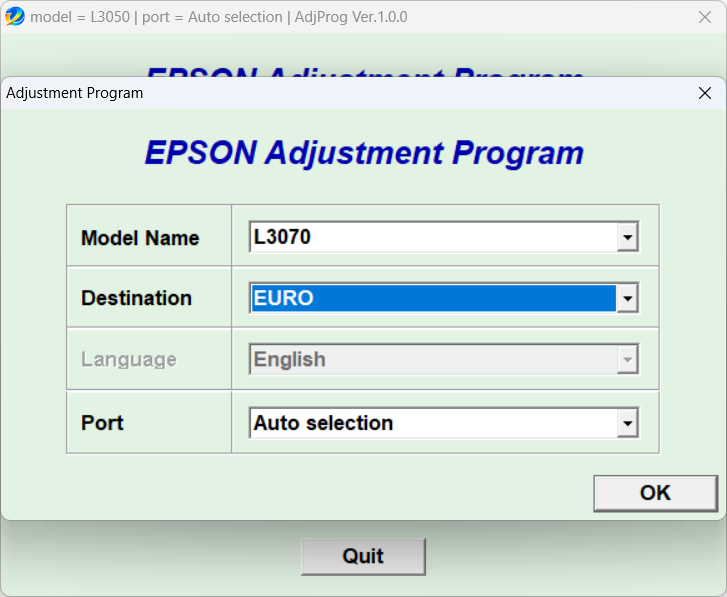Click the EPSON Adjustment Program heading in dialog
727x597 pixels.
click(364, 153)
